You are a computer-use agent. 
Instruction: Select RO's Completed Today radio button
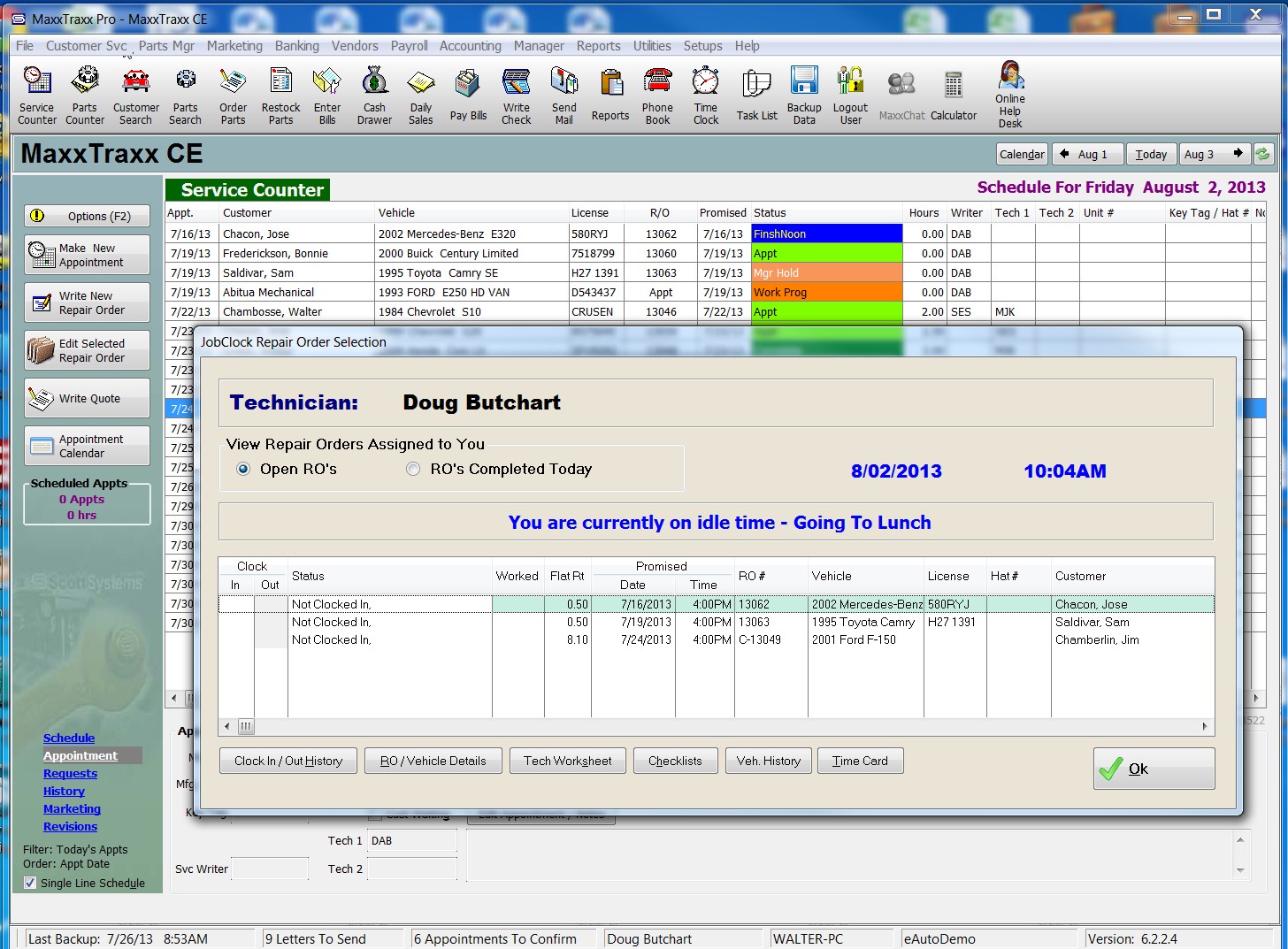coord(413,469)
